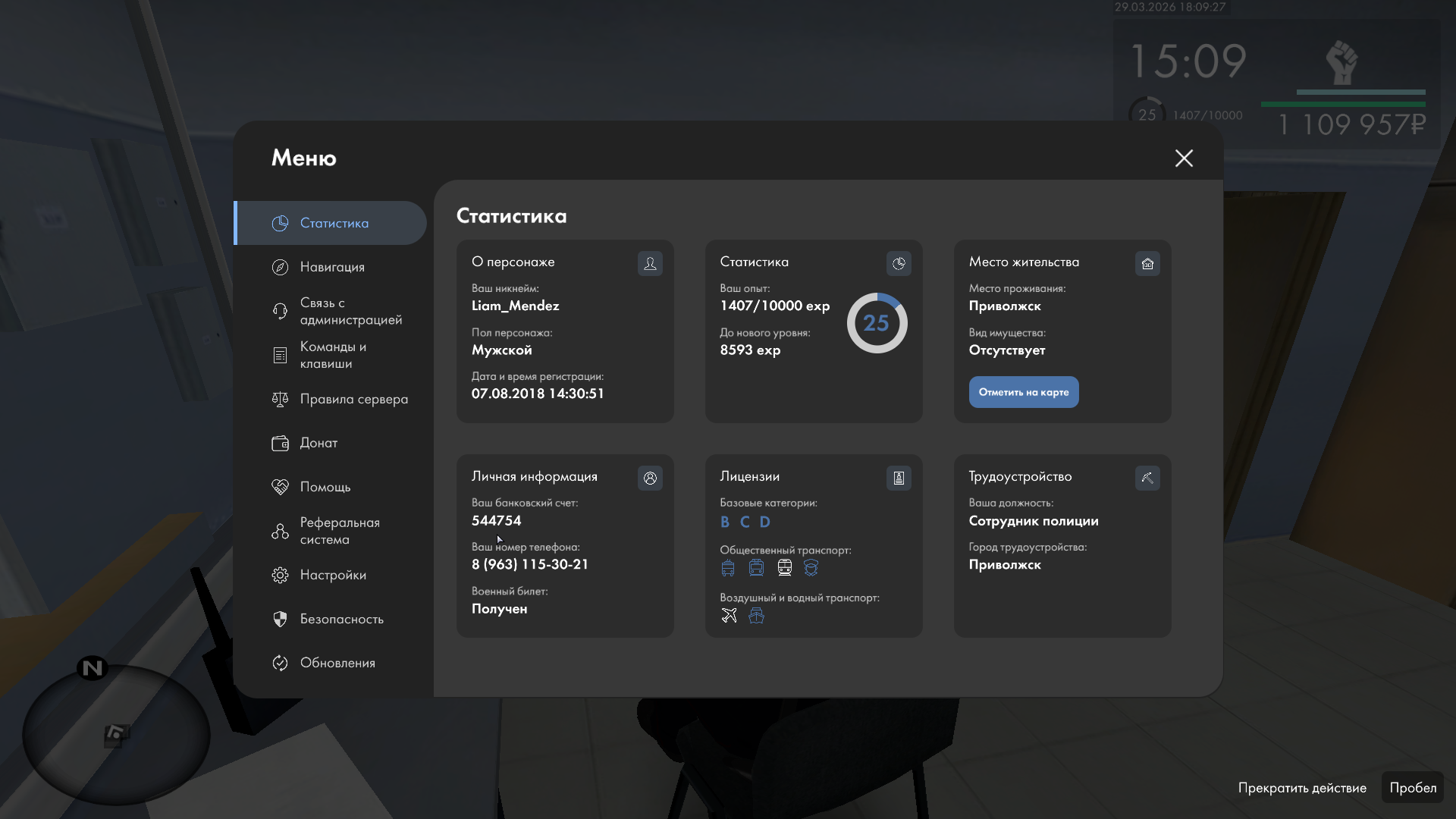Image resolution: width=1456 pixels, height=819 pixels.
Task: Click the user circle icon in Личная информация card
Action: [650, 478]
